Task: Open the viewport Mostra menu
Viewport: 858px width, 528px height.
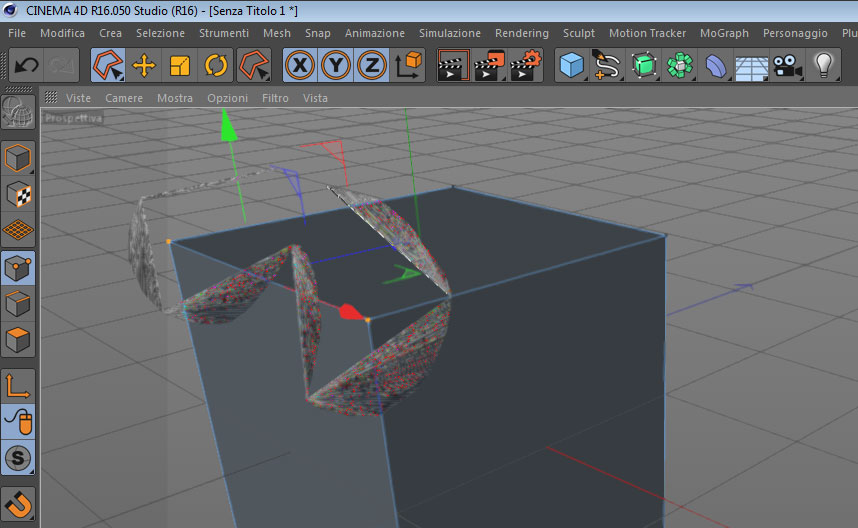Action: (x=175, y=98)
